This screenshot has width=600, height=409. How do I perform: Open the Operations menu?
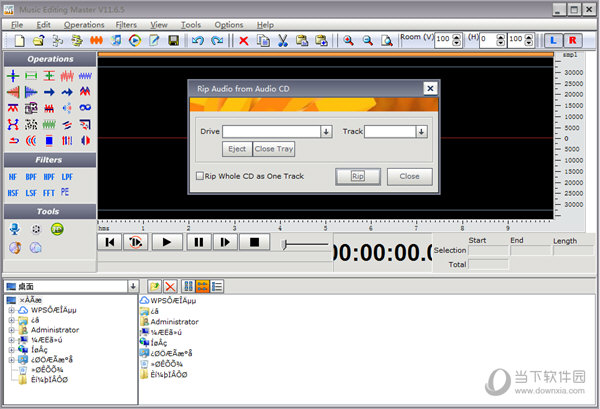(x=84, y=25)
